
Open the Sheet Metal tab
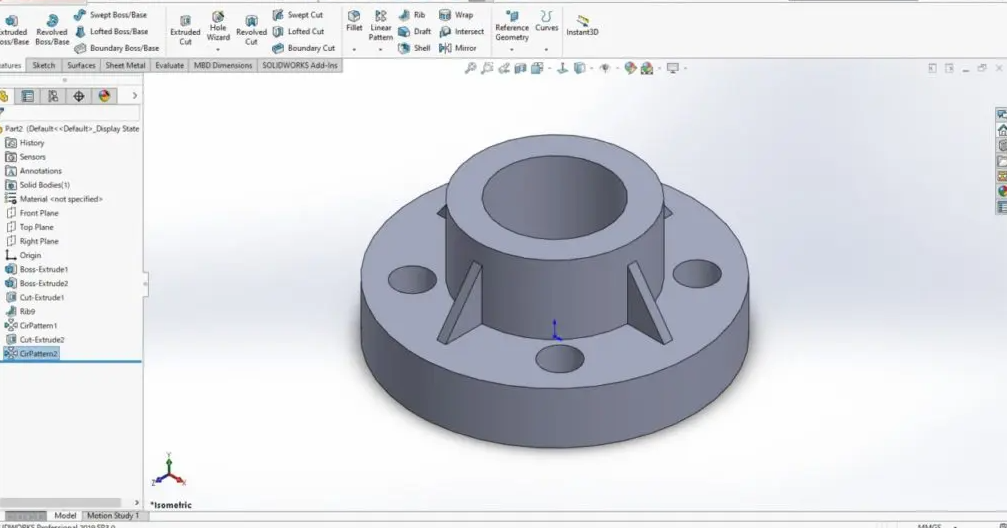(x=125, y=65)
